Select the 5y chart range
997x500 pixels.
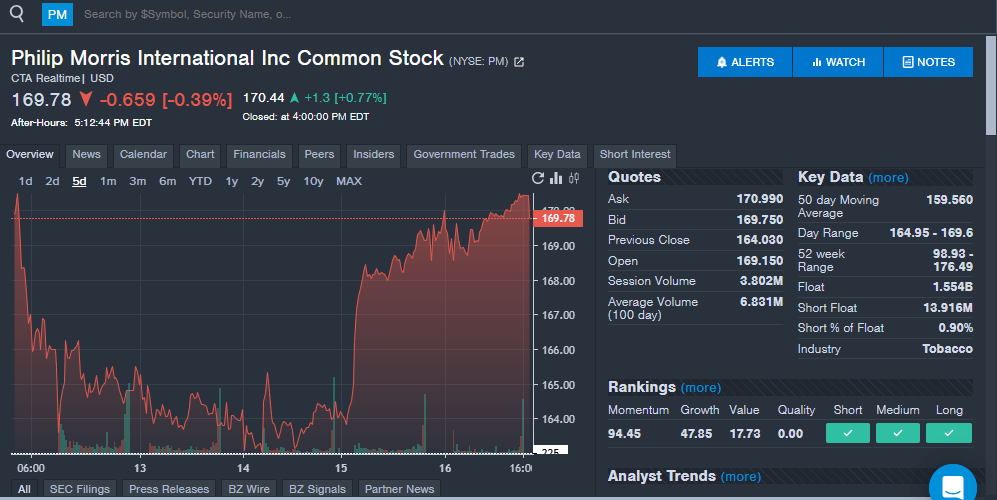pos(284,181)
